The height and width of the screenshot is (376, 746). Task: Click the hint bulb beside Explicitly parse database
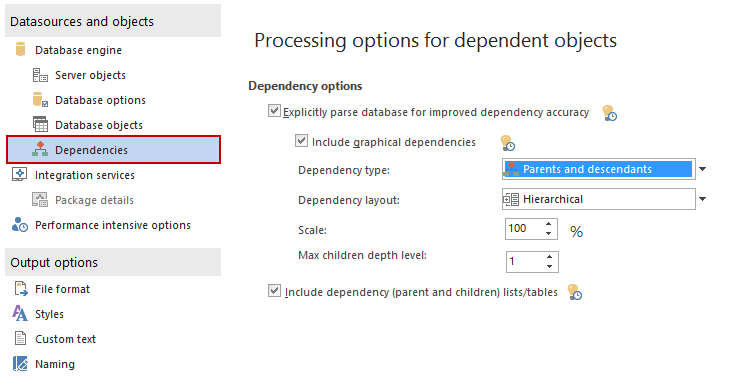coord(609,113)
